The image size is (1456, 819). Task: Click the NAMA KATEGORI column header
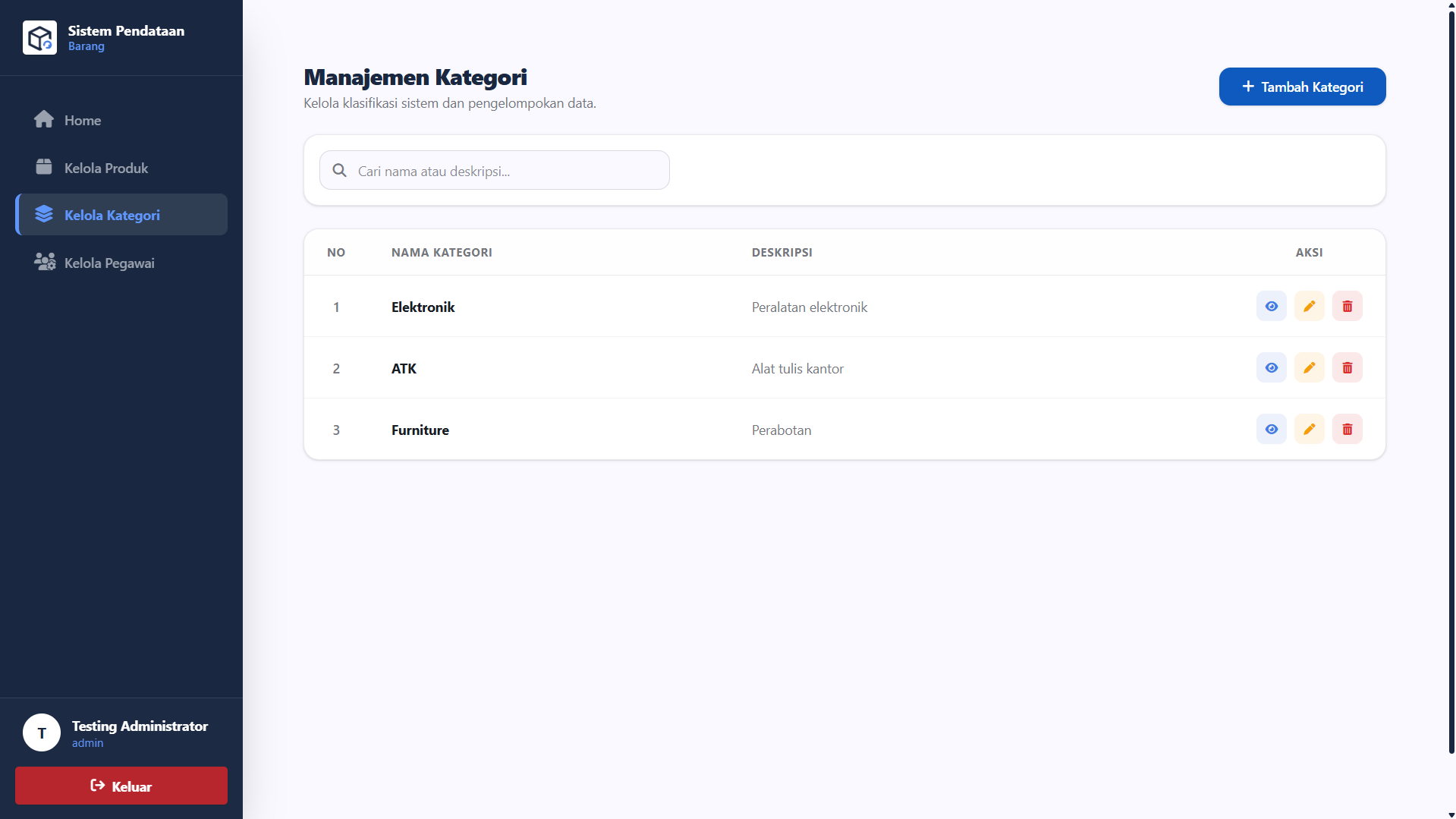click(442, 252)
